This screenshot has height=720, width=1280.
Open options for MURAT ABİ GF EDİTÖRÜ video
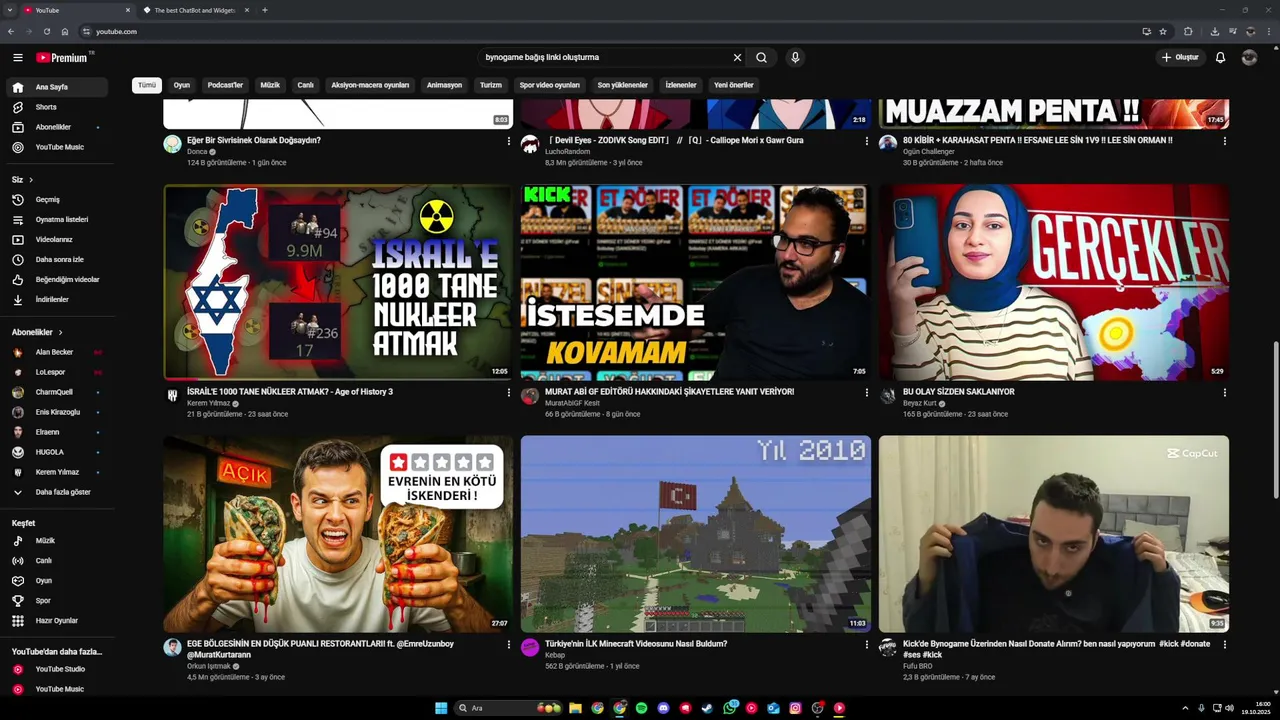(867, 393)
